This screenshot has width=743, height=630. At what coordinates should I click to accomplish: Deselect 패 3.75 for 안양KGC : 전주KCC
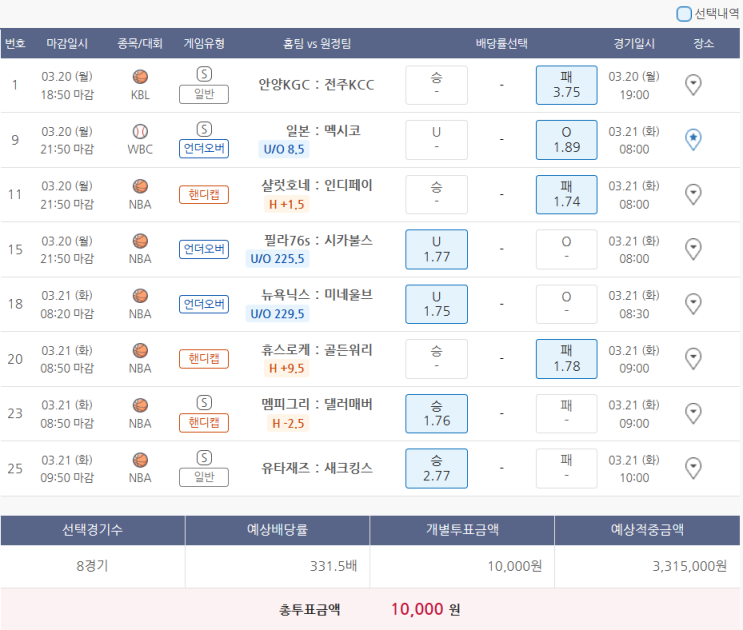566,85
